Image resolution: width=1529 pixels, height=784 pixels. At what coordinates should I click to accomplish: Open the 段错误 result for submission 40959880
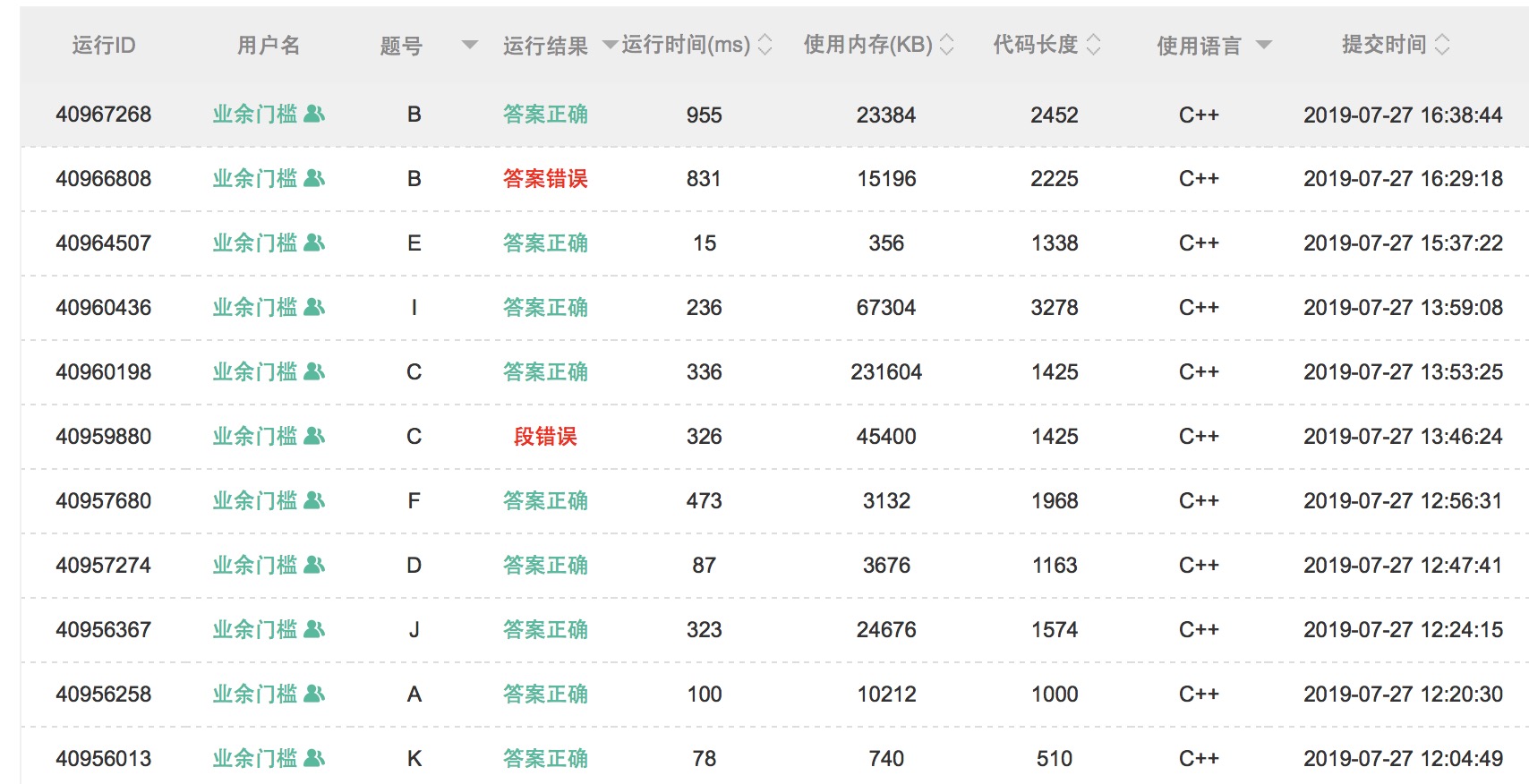tap(545, 437)
